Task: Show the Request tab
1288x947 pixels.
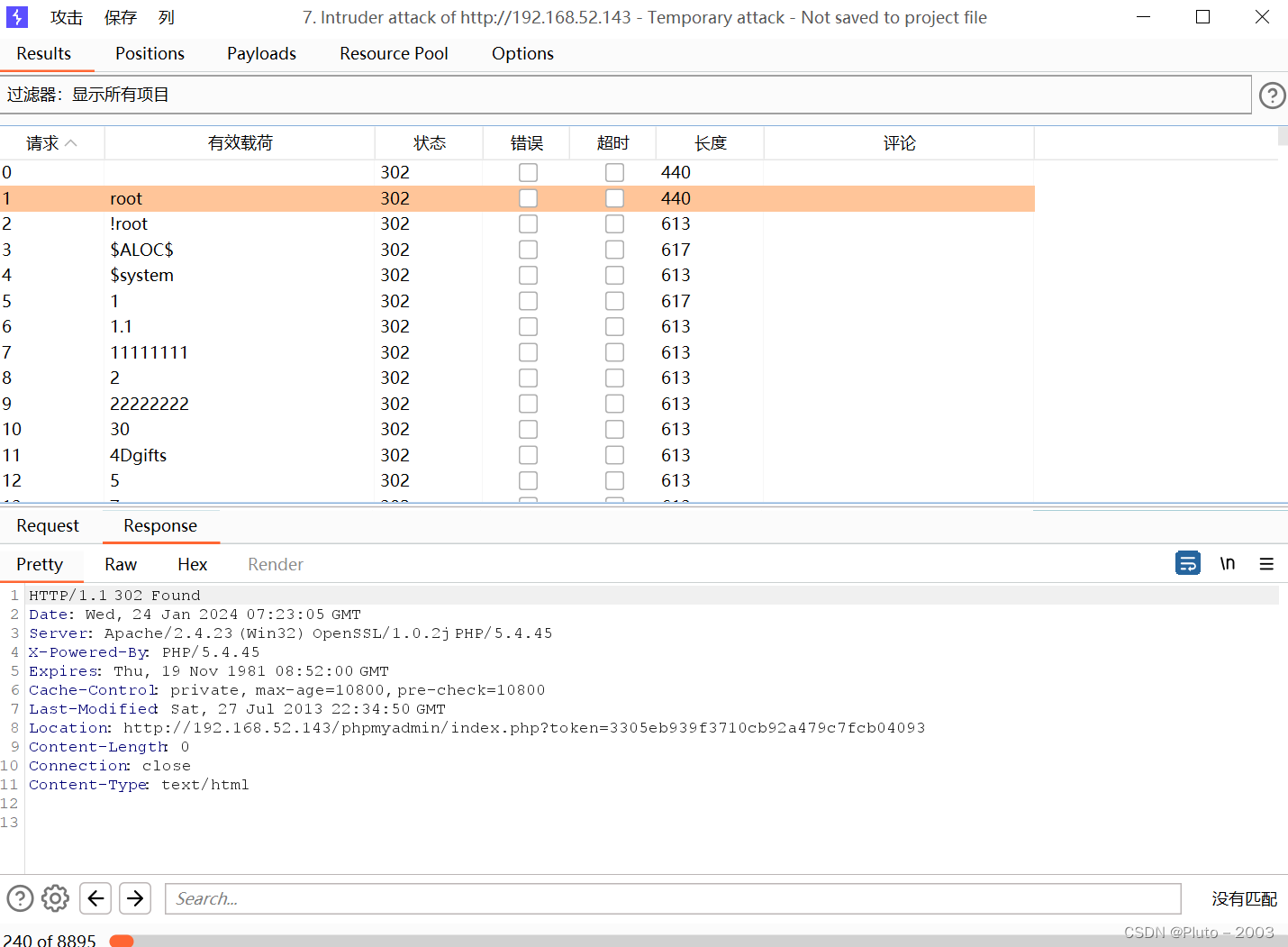Action: 48,526
